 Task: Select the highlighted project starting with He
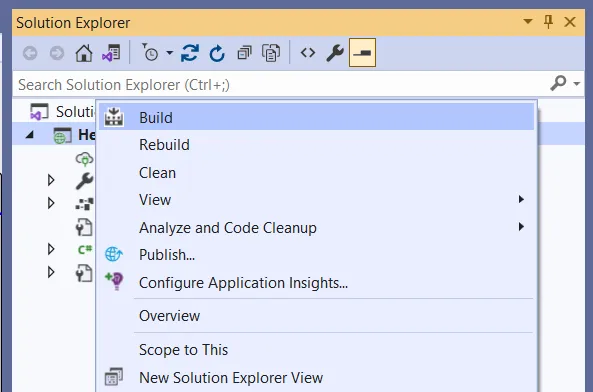75,135
